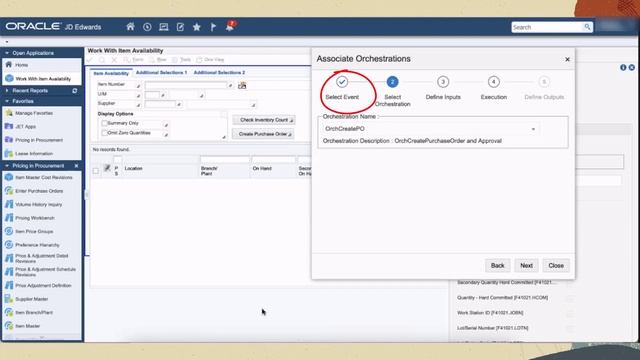
Task: Click the On Hand column header
Action: click(262, 168)
